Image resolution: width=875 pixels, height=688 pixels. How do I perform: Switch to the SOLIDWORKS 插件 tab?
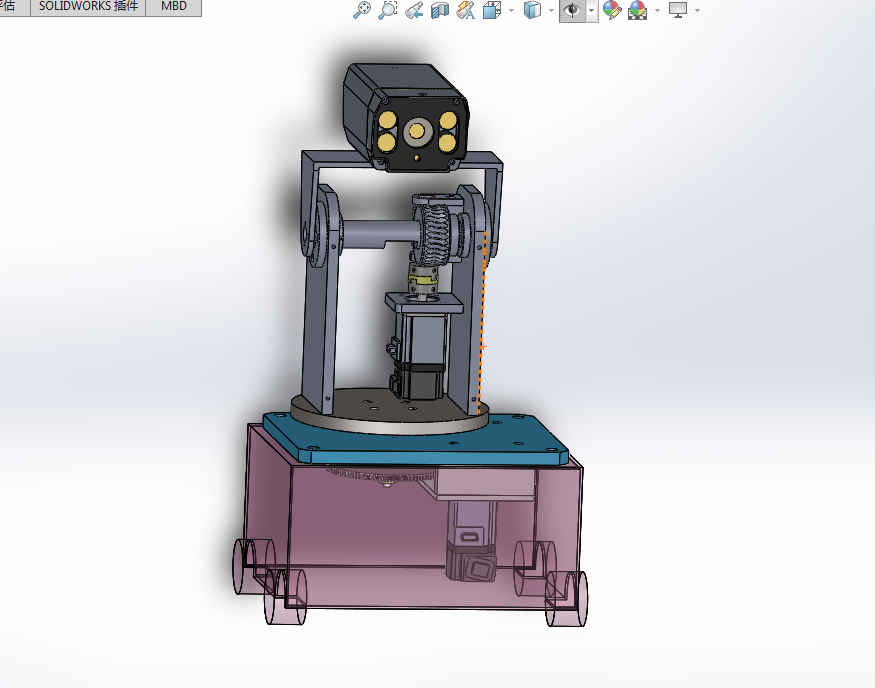88,7
